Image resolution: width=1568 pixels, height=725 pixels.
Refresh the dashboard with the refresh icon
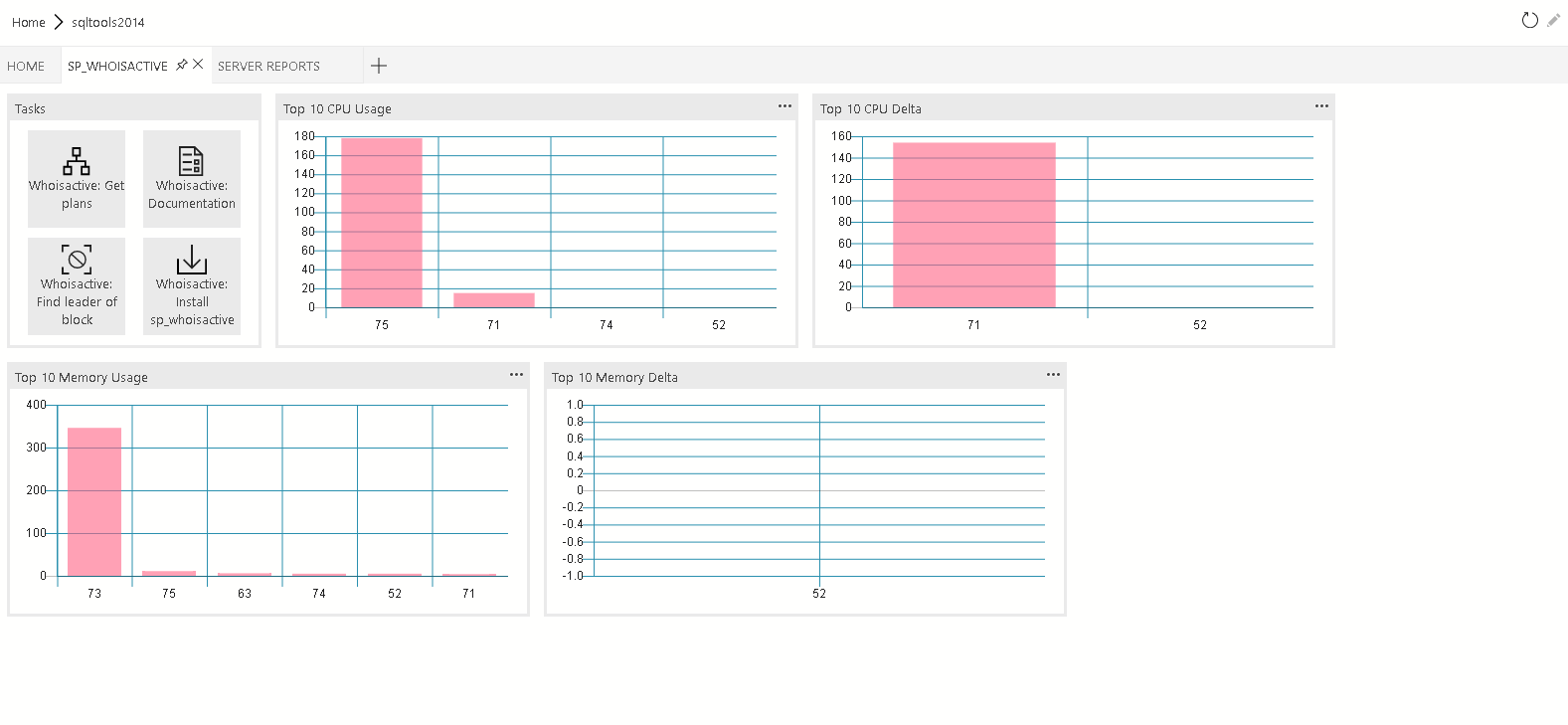coord(1529,21)
